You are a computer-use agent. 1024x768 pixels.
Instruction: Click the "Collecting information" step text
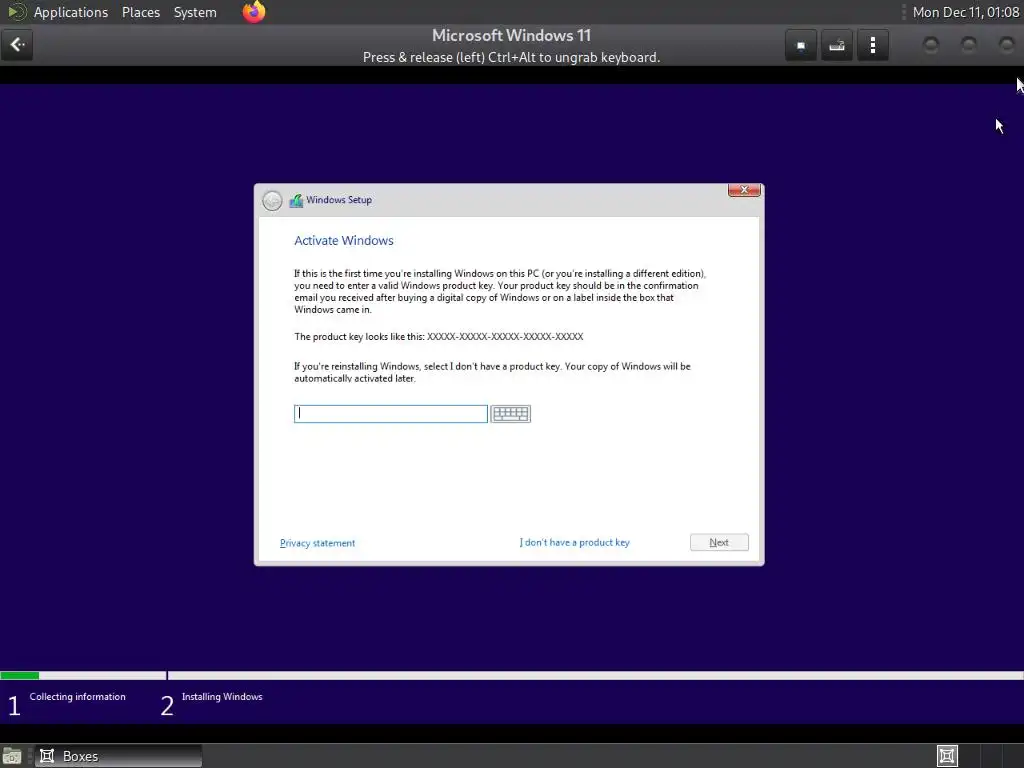(x=77, y=696)
